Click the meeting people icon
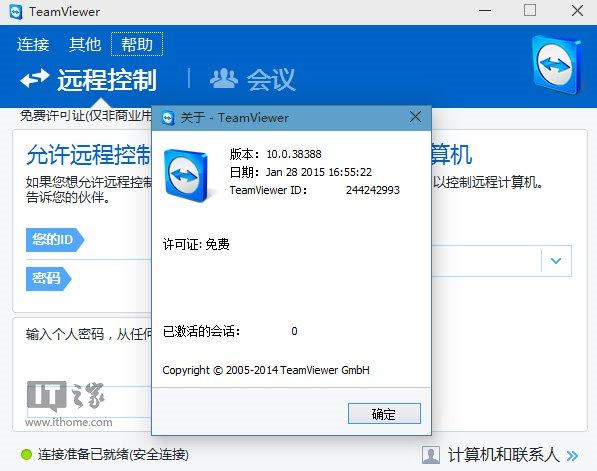Screen dimensions: 597x471 click(x=224, y=78)
